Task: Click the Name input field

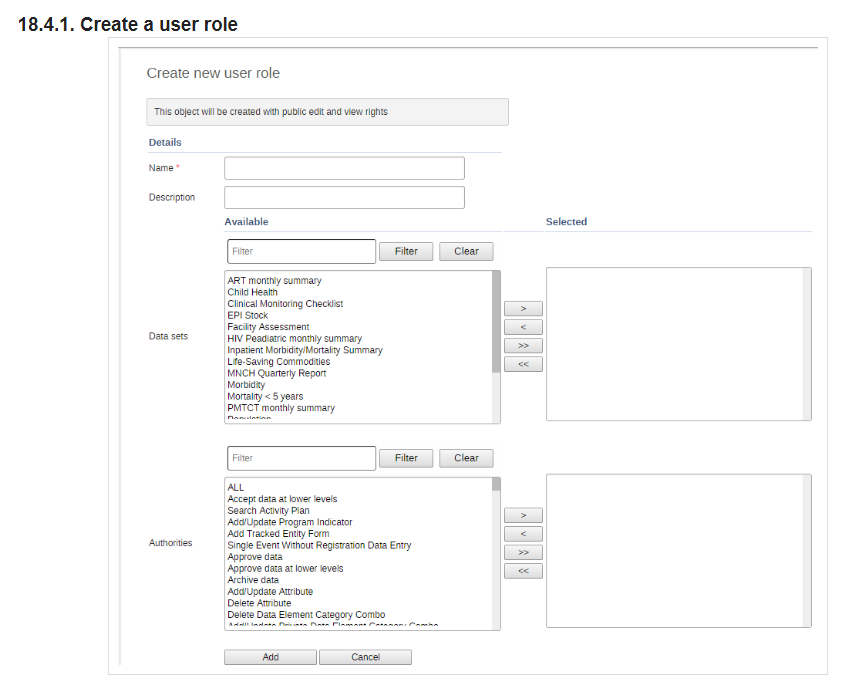Action: (x=344, y=168)
